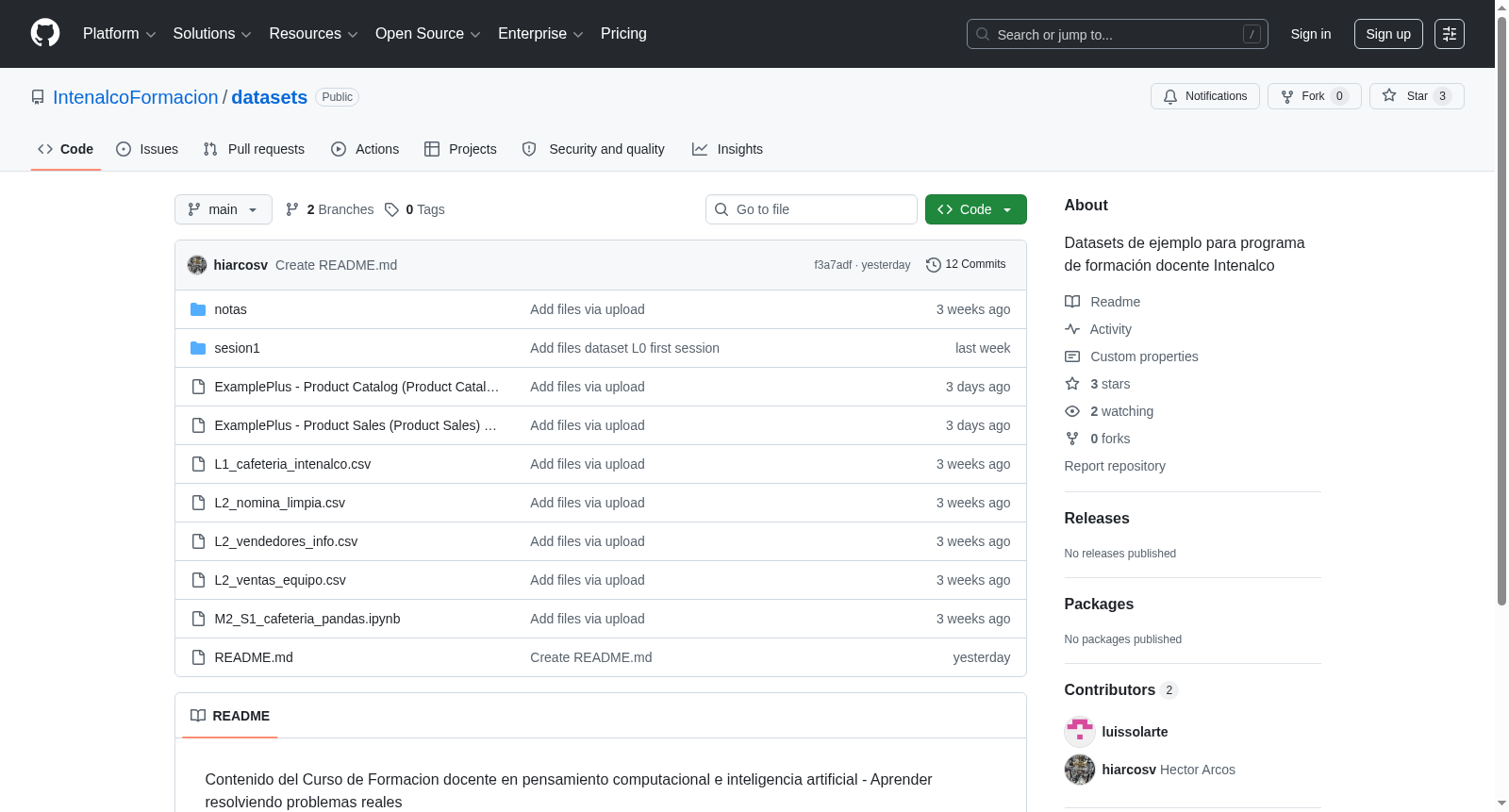Screen dimensions: 1509x812
Task: Open the sesion1 folder name
Action: click(x=237, y=348)
